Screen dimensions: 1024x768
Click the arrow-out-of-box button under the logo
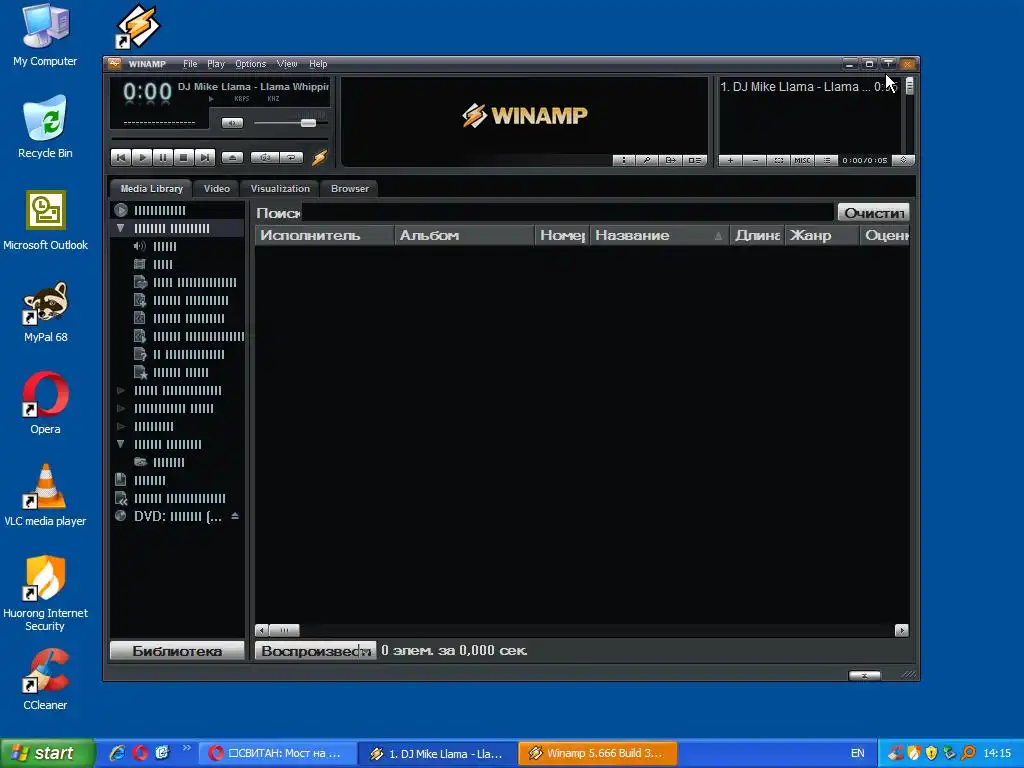(x=671, y=160)
